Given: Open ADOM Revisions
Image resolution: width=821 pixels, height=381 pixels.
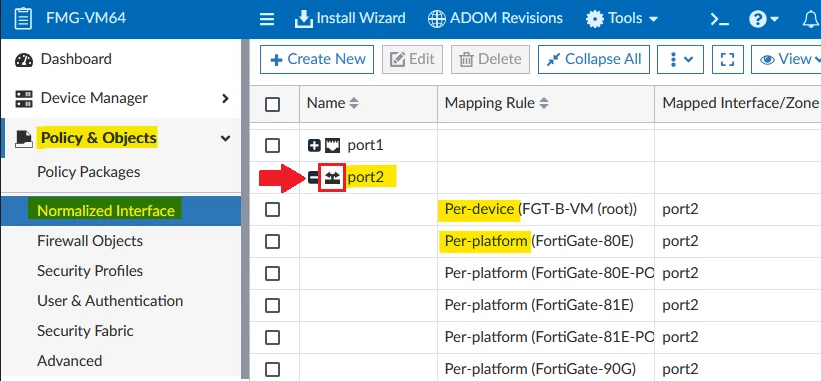Looking at the screenshot, I should [x=495, y=19].
